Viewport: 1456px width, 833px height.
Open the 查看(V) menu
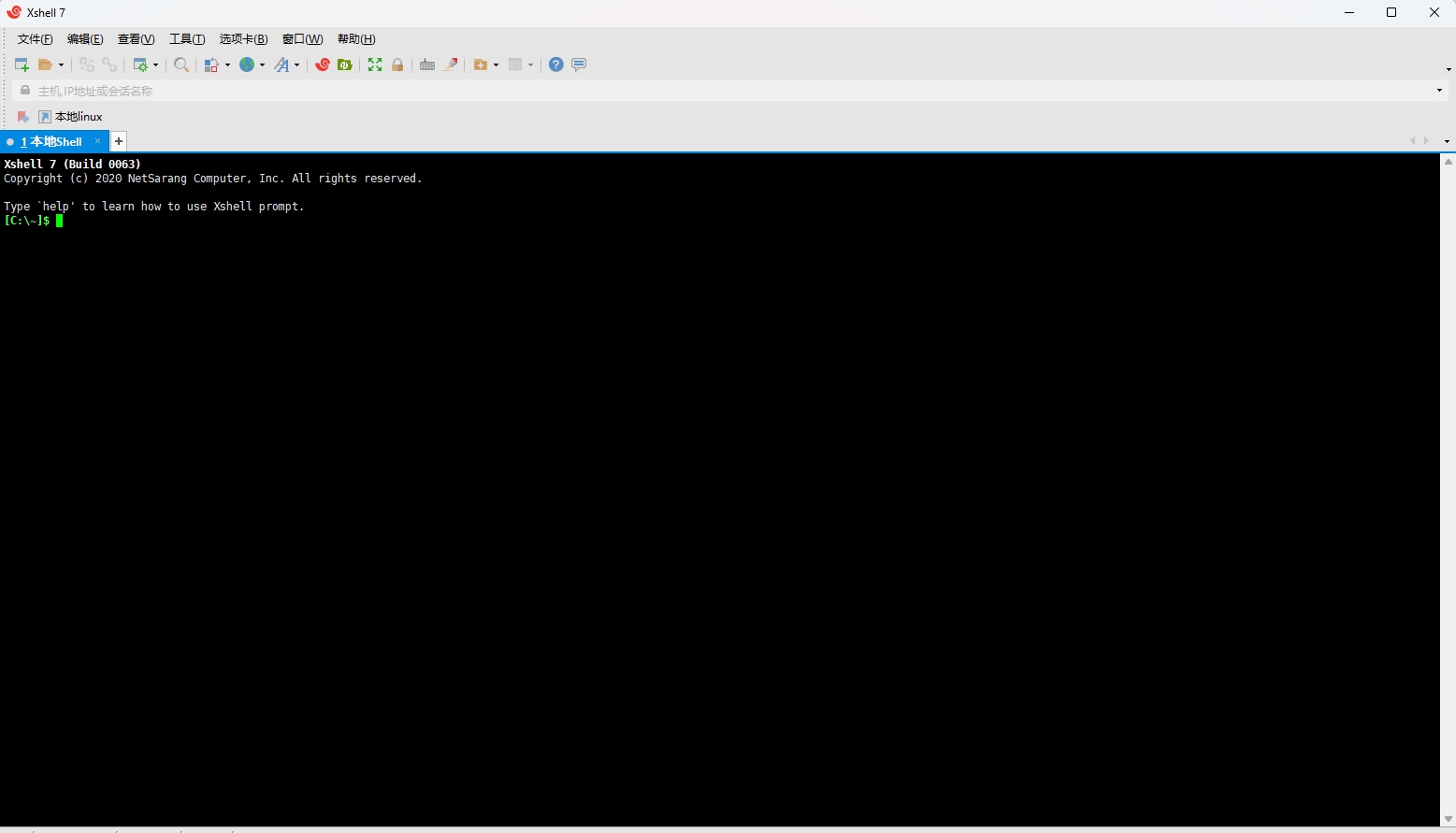pyautogui.click(x=136, y=39)
